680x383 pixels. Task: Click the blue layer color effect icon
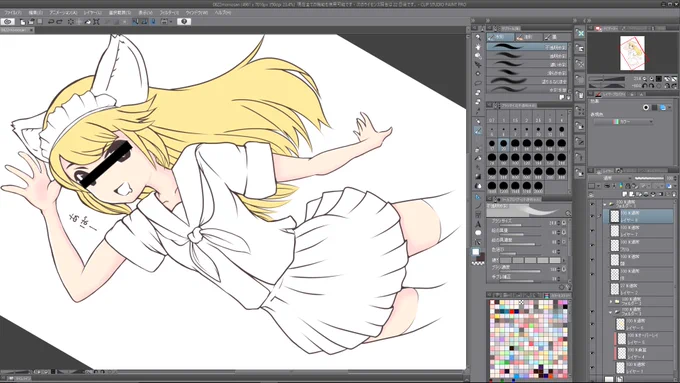pos(663,107)
